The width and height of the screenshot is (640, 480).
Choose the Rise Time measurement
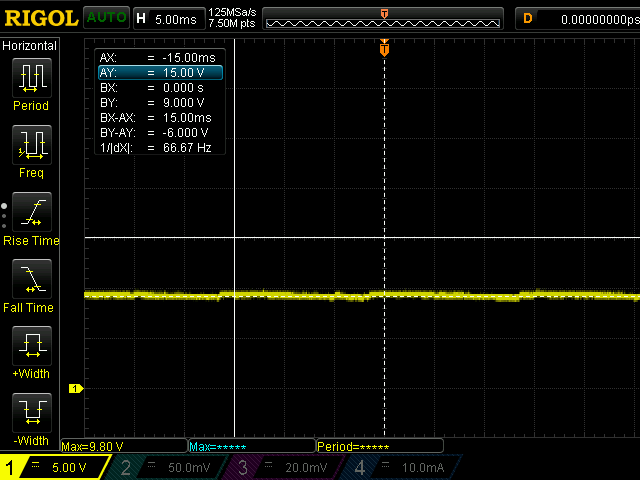pos(30,212)
